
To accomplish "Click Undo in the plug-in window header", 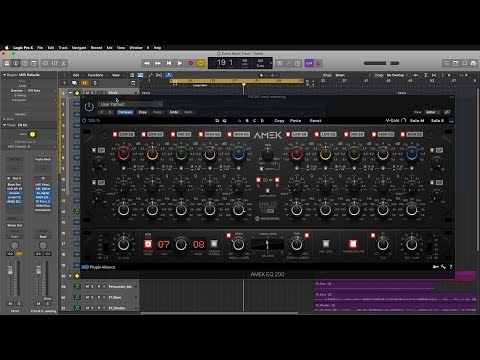I will [x=174, y=112].
